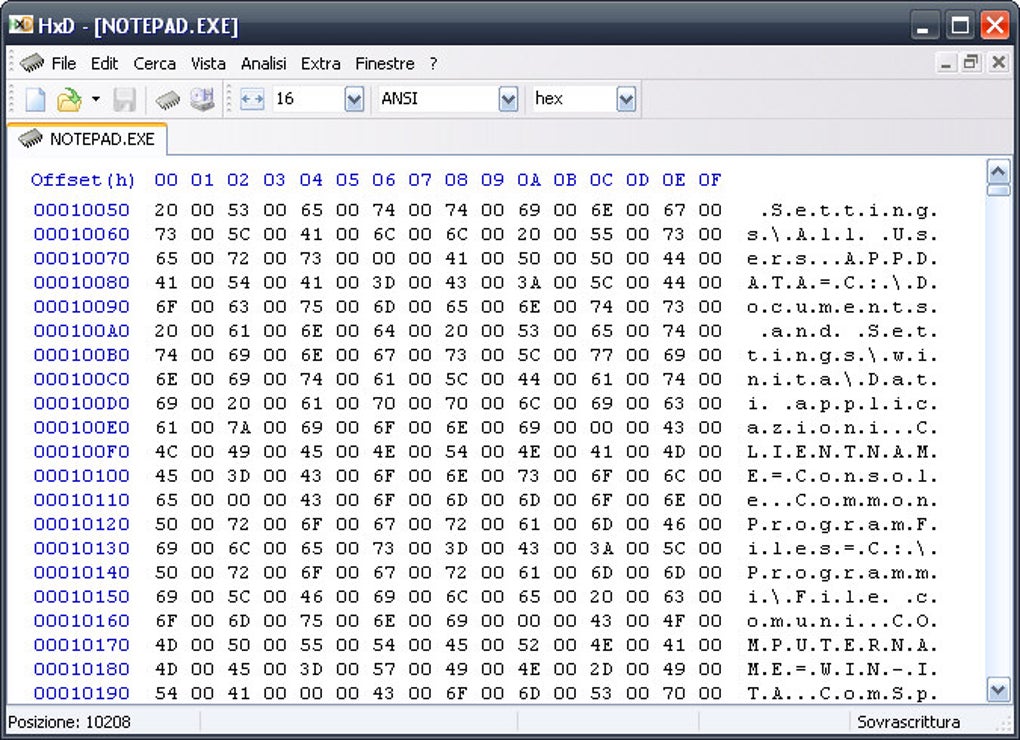Click the Open disk icon in toolbar

[x=202, y=99]
